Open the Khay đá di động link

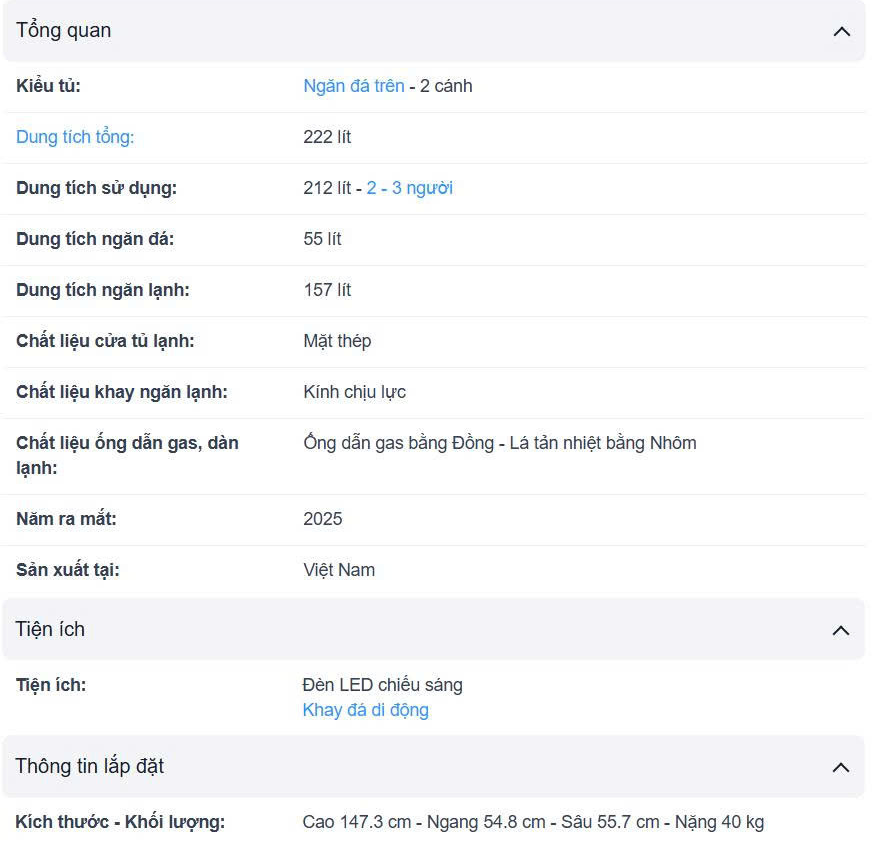[365, 710]
